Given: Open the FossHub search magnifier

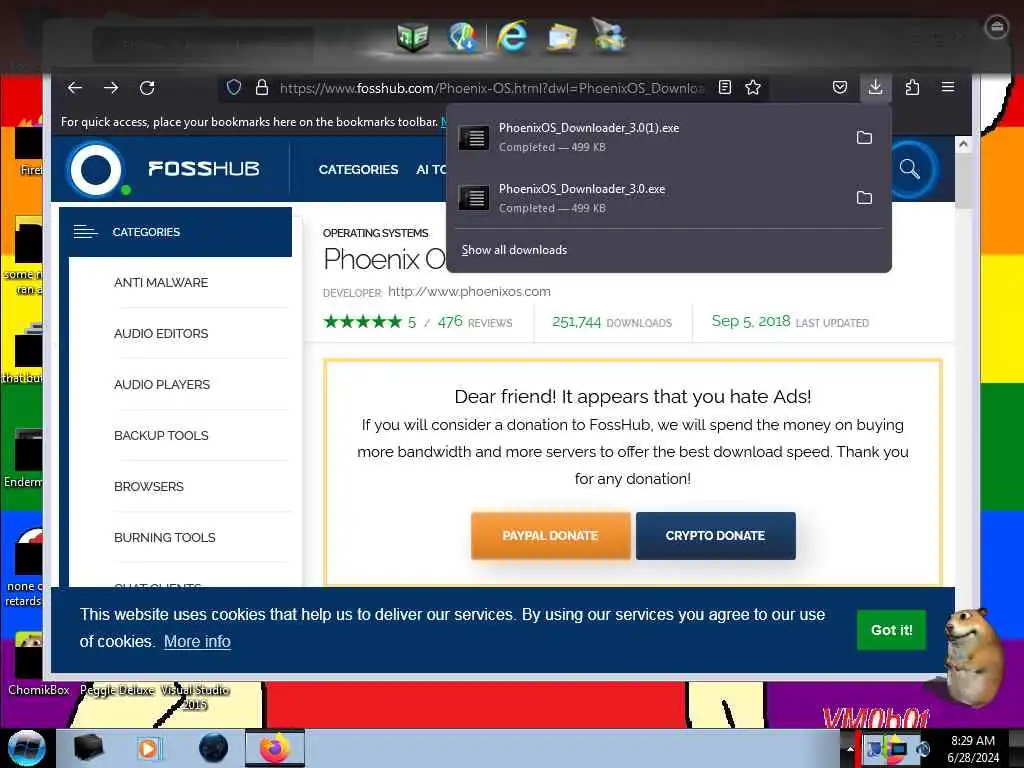Looking at the screenshot, I should [910, 169].
